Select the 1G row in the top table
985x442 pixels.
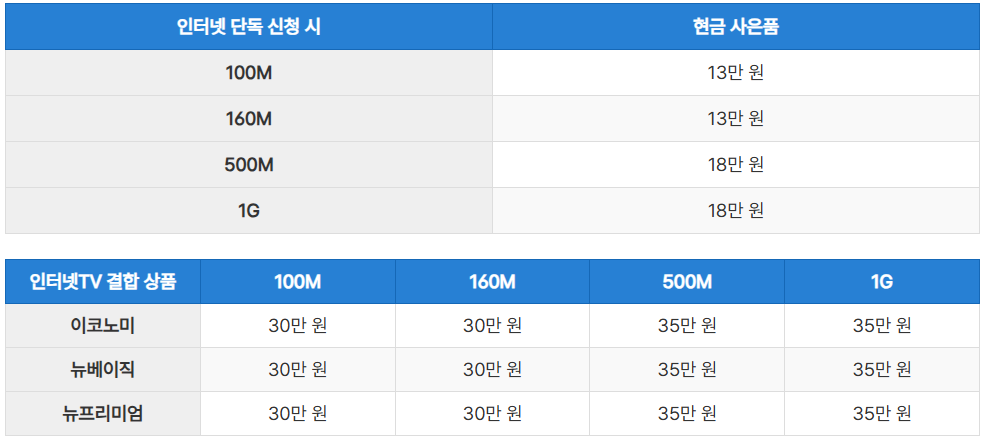click(x=492, y=210)
